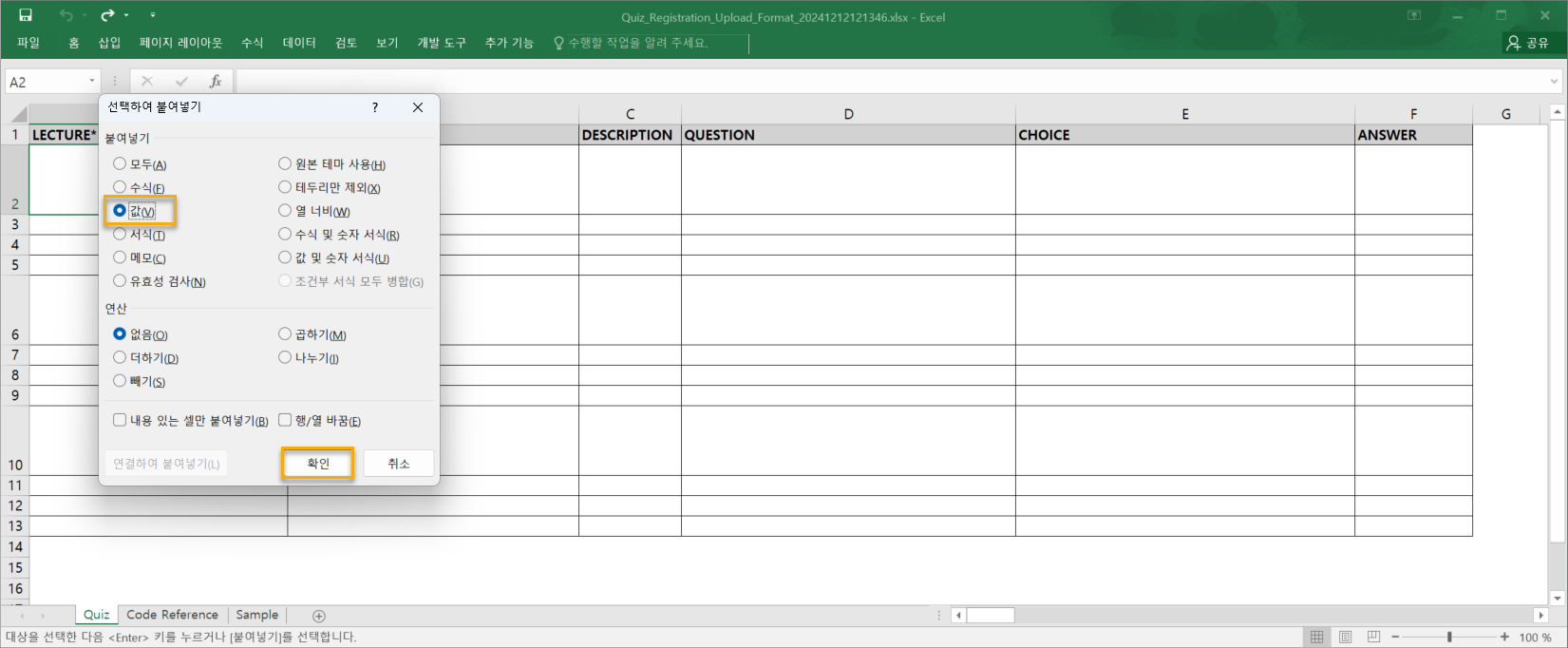Click the zoom in plus icon
Screen dimensions: 1568x648
(x=1504, y=637)
